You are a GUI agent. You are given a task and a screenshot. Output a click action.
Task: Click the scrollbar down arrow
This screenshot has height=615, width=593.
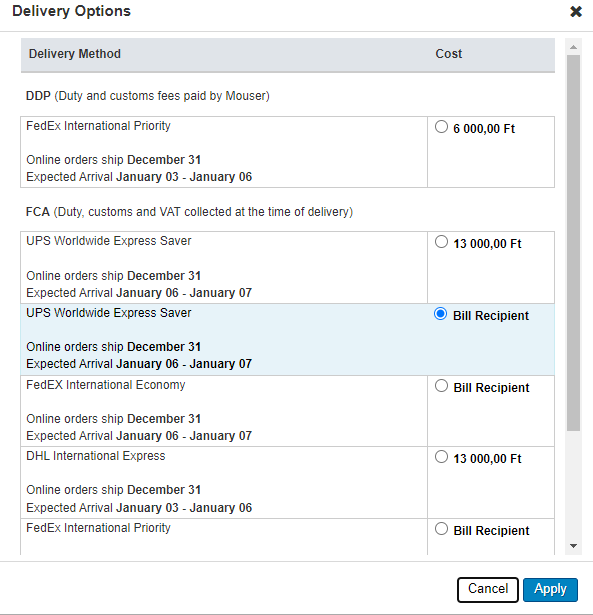(x=573, y=546)
